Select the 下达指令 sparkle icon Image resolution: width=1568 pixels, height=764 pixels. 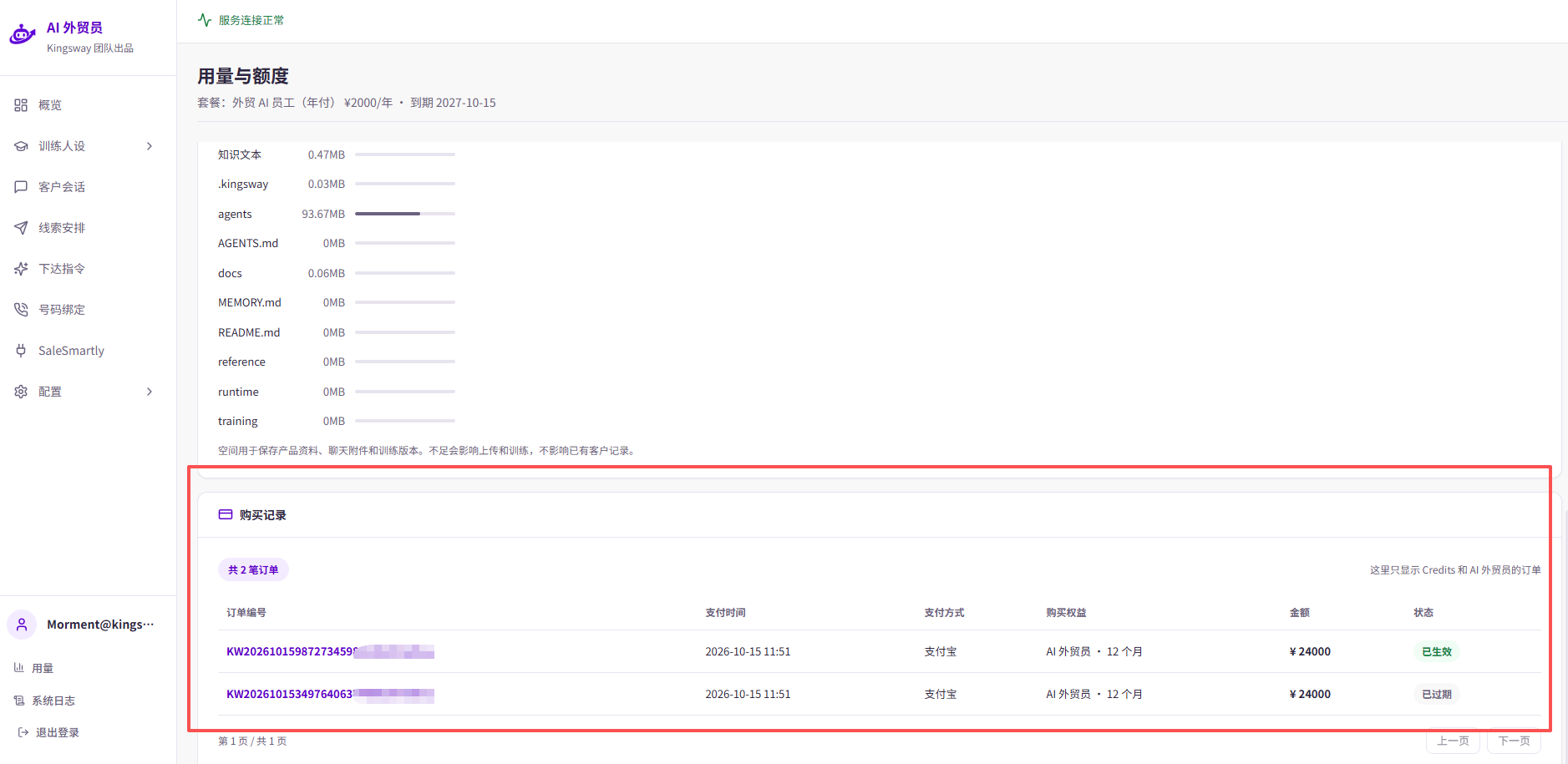coord(21,269)
